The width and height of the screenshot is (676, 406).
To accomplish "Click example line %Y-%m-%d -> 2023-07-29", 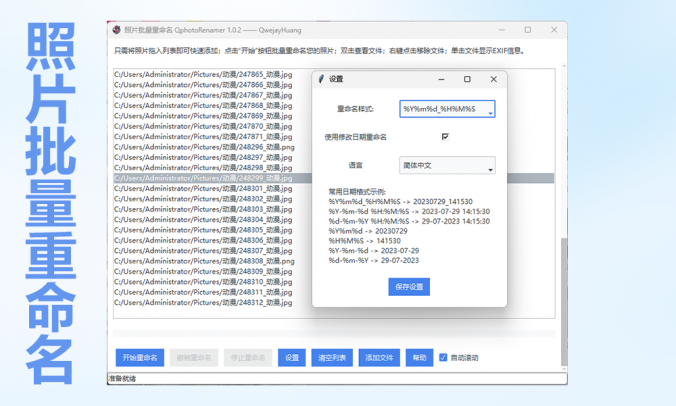I will 374,250.
